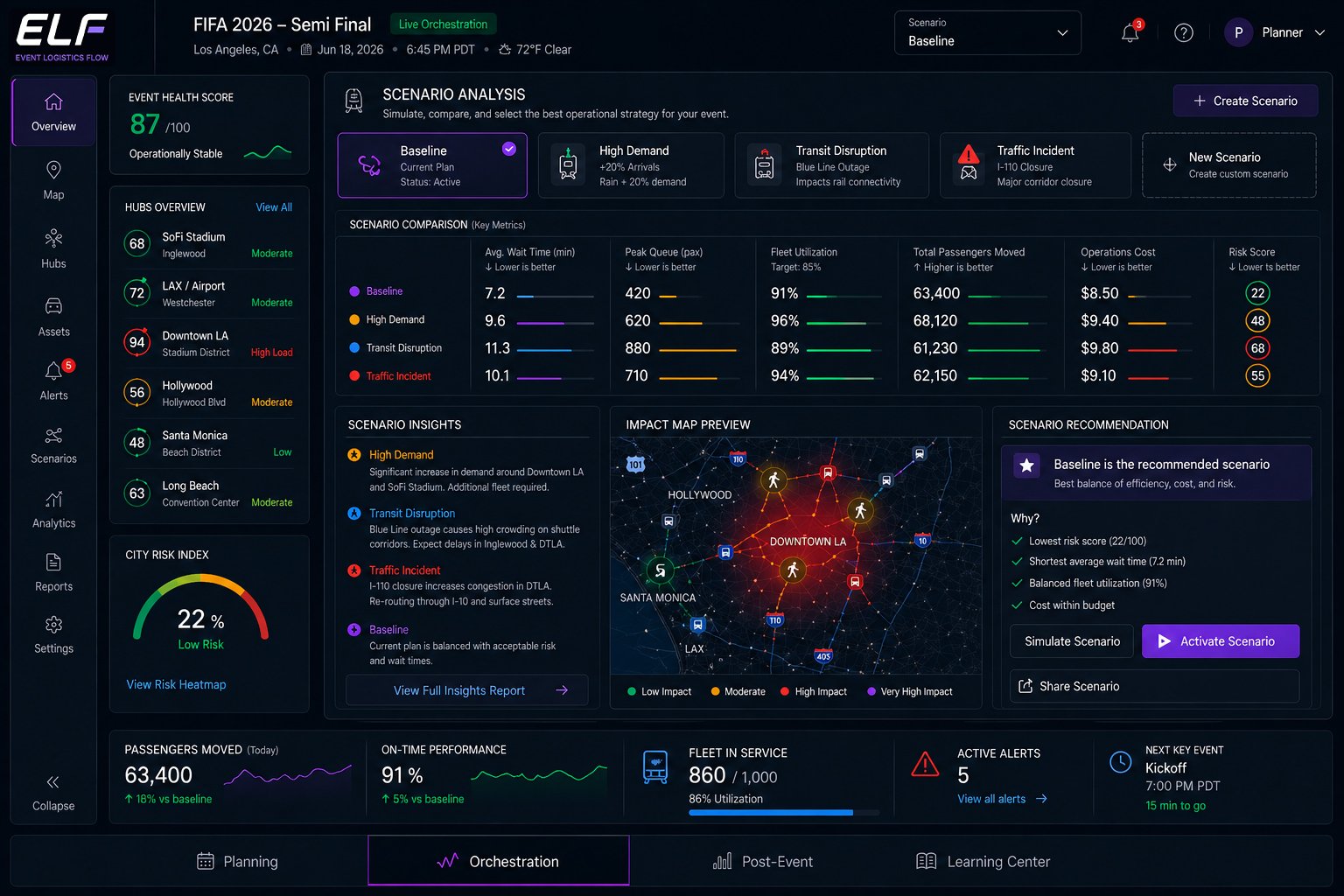Select the Traffic Incident scenario card
The height and width of the screenshot is (896, 1344).
(1035, 165)
